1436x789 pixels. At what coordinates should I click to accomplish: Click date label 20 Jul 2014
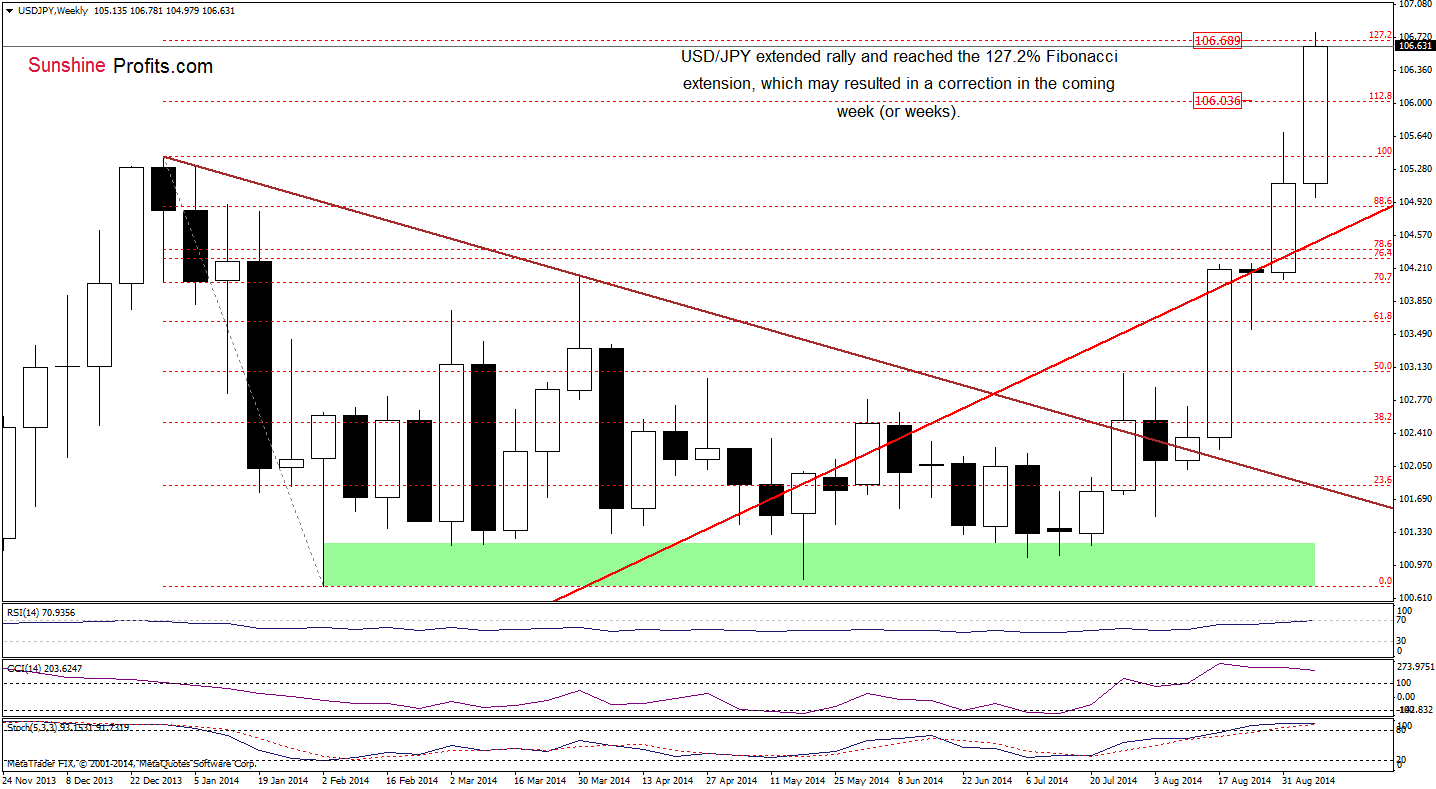click(1114, 780)
